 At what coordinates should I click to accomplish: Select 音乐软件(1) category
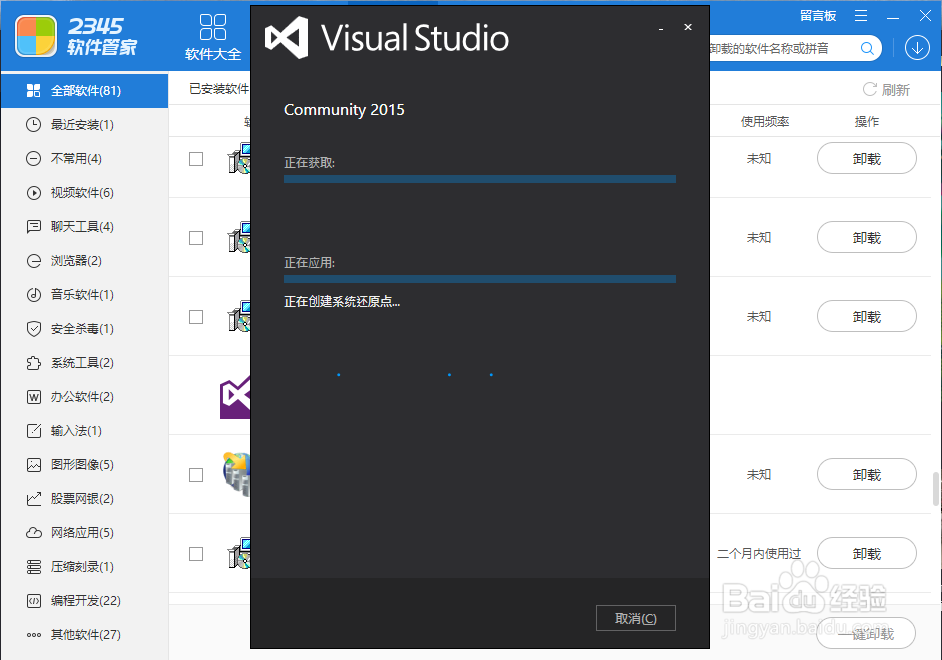point(84,295)
